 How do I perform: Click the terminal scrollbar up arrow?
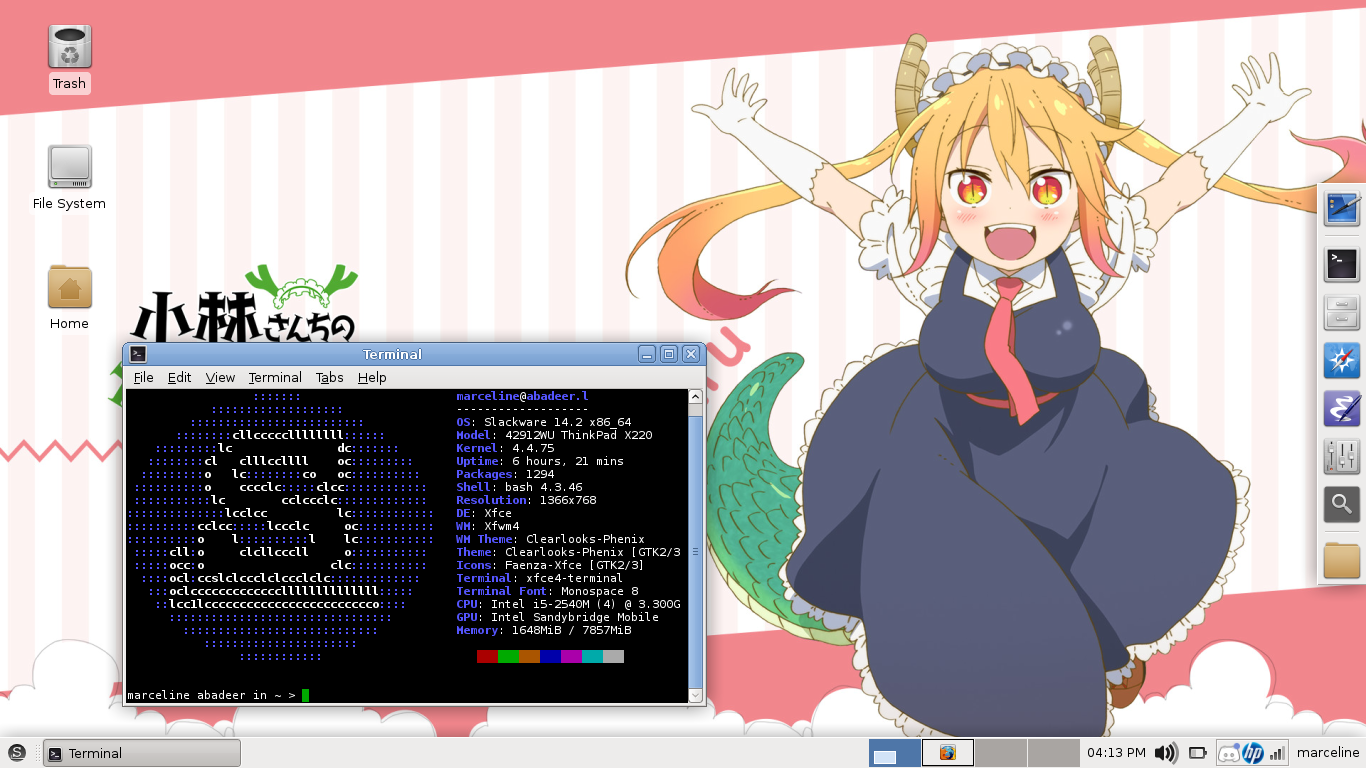coord(696,397)
